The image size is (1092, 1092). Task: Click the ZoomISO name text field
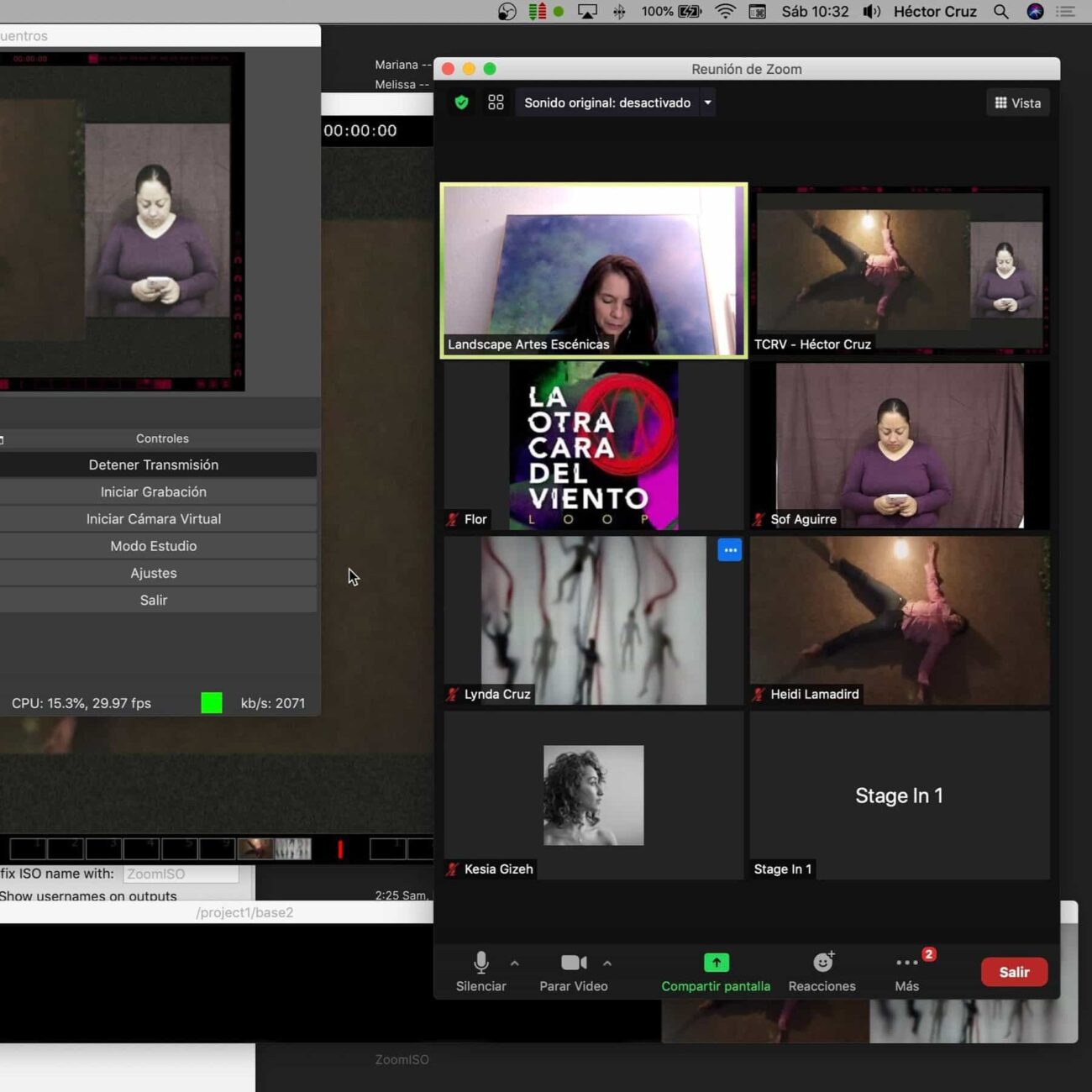[181, 874]
